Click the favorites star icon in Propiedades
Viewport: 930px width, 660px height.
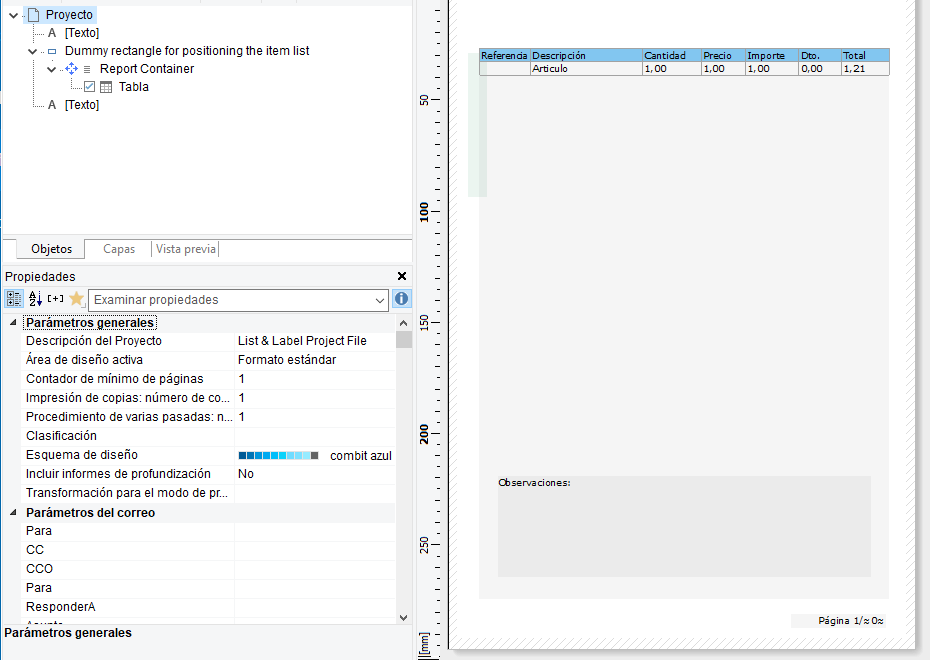coord(76,299)
